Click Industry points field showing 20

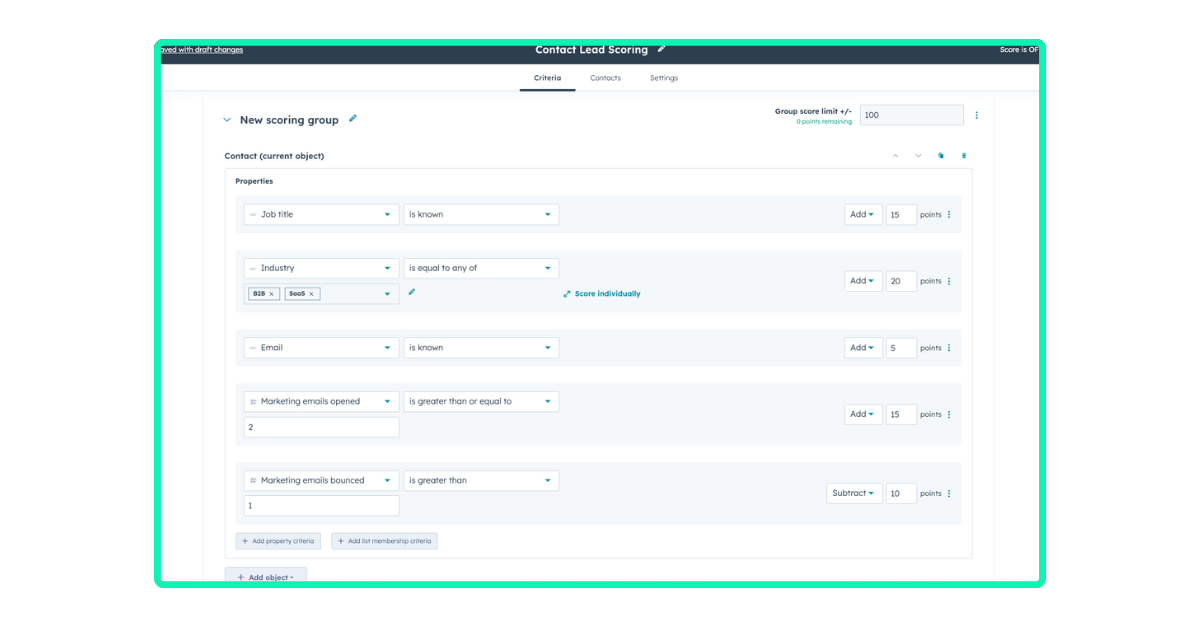[901, 281]
